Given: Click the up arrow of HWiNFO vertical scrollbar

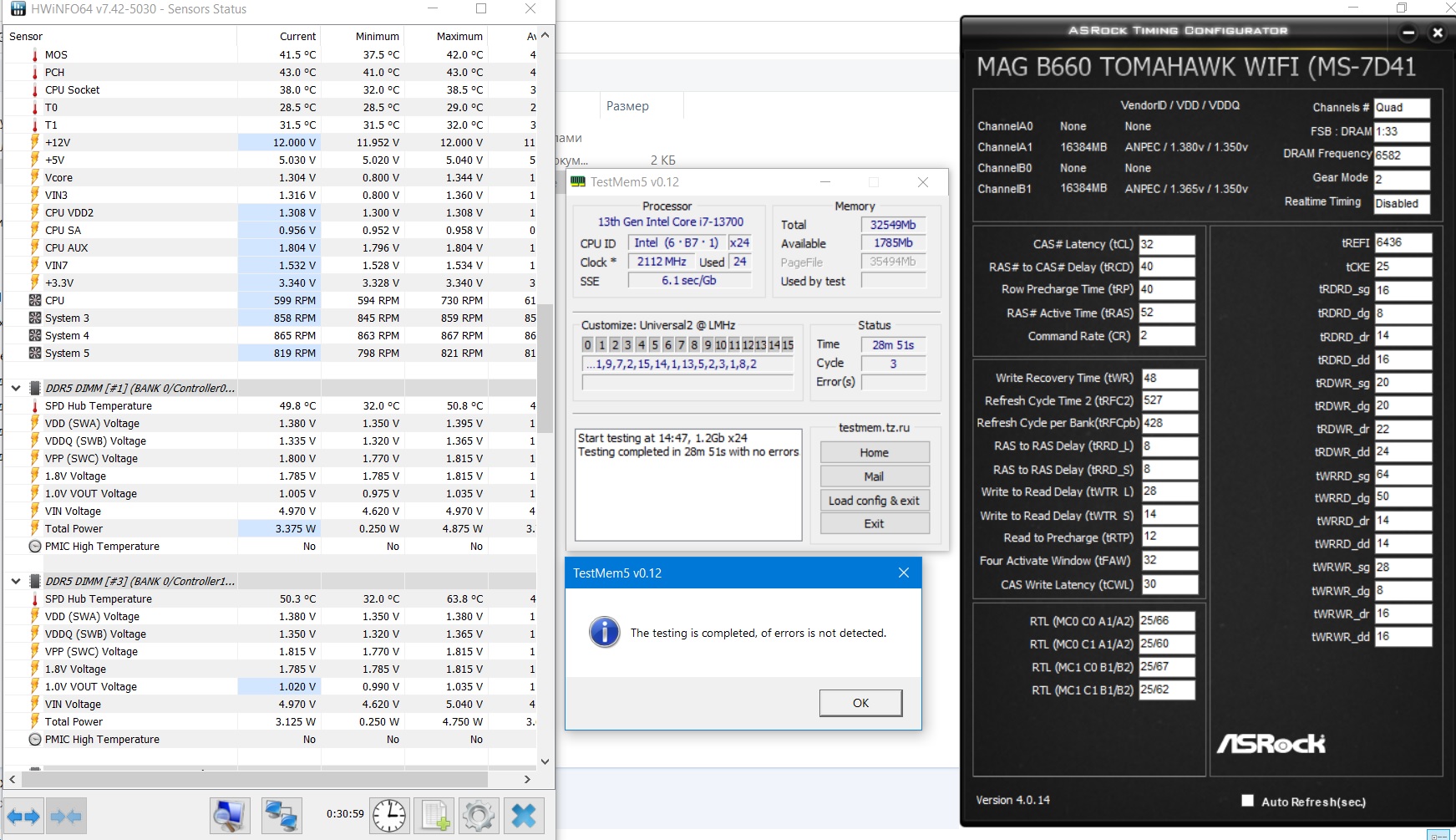Looking at the screenshot, I should pos(545,36).
